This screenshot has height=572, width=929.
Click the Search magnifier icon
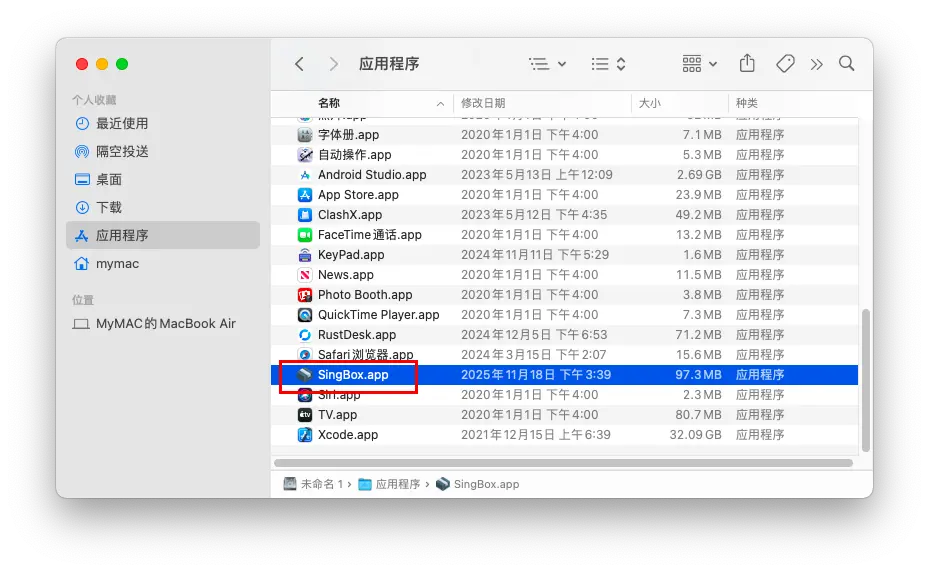pos(847,64)
